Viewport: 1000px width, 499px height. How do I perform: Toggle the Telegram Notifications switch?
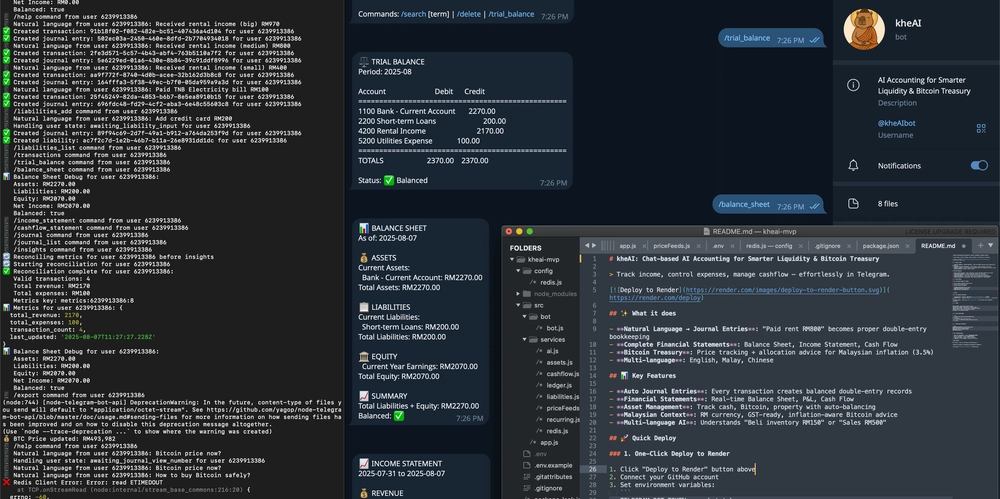[979, 165]
